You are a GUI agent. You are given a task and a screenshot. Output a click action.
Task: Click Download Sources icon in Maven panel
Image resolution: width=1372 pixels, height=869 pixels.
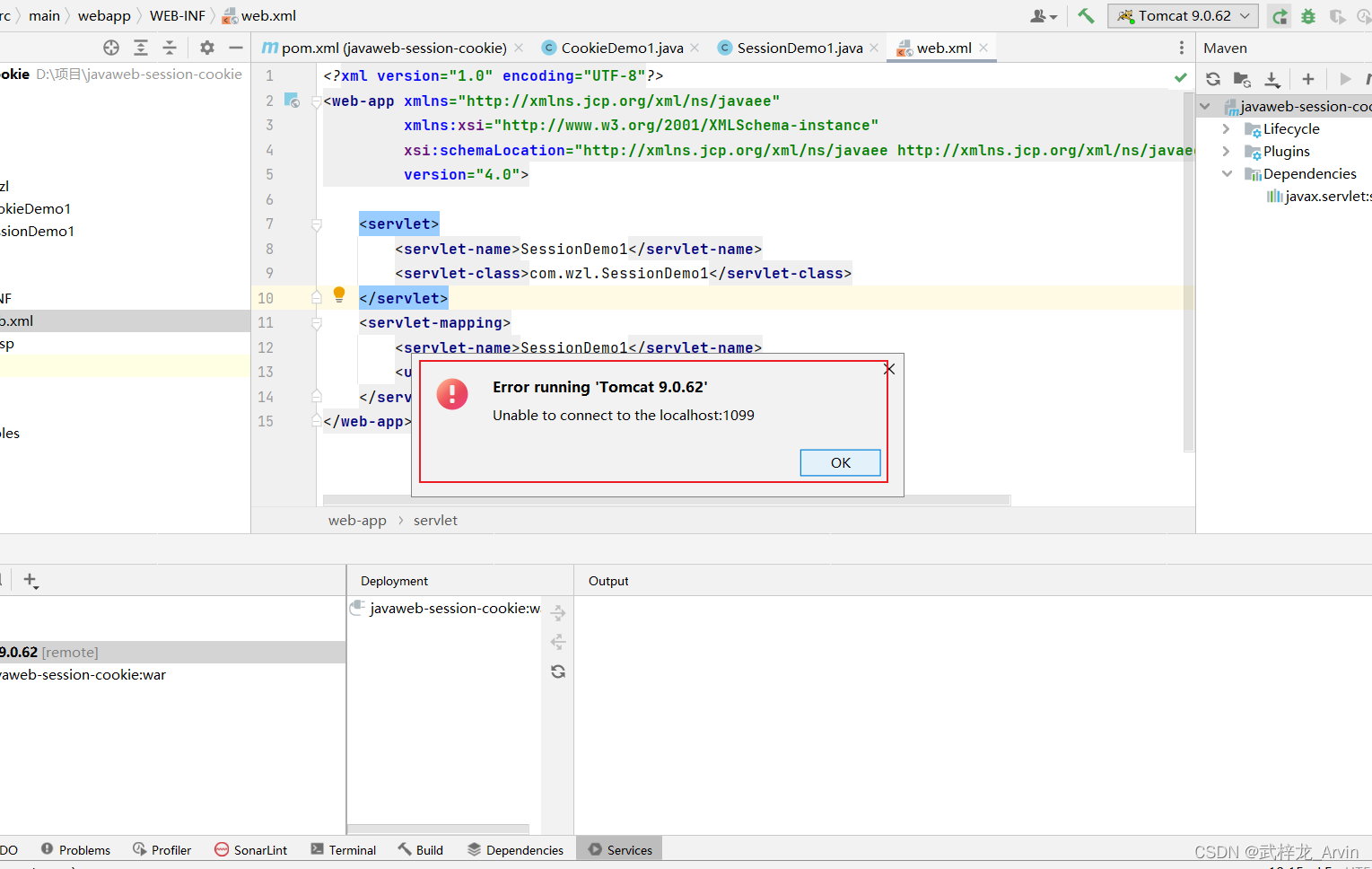(1272, 79)
